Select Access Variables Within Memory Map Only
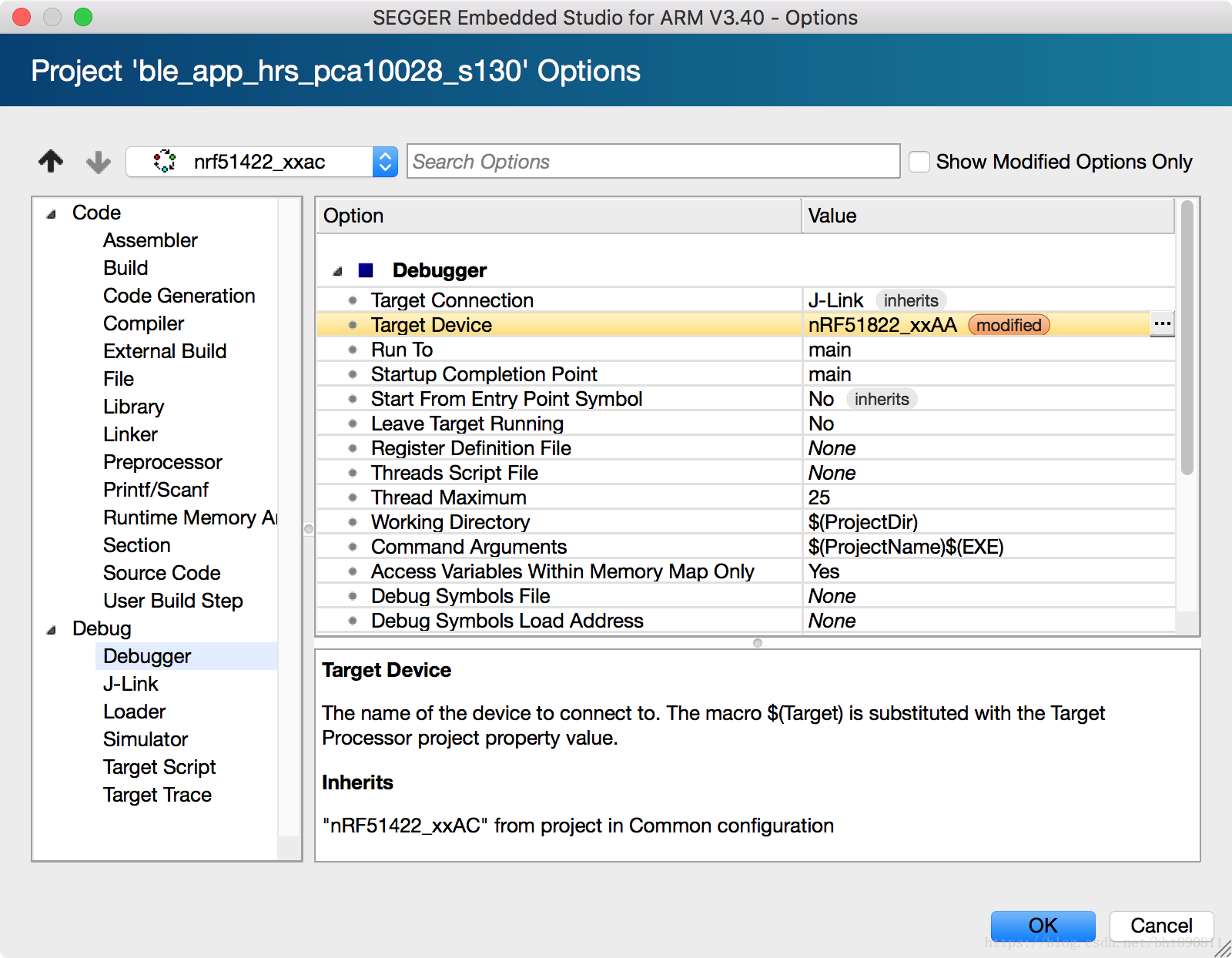This screenshot has height=958, width=1232. pos(745,571)
